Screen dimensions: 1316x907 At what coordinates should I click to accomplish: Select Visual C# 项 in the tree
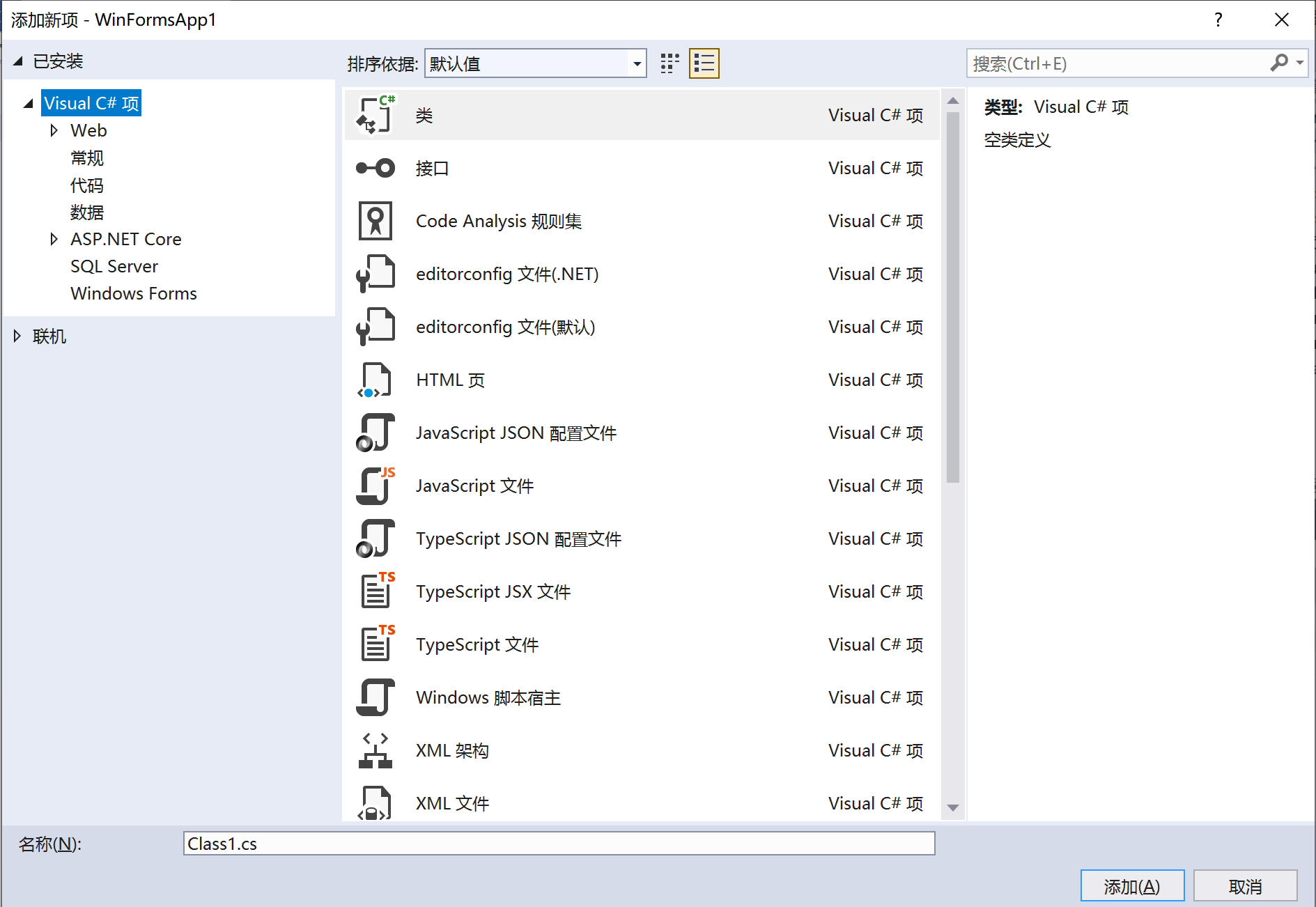click(x=91, y=103)
